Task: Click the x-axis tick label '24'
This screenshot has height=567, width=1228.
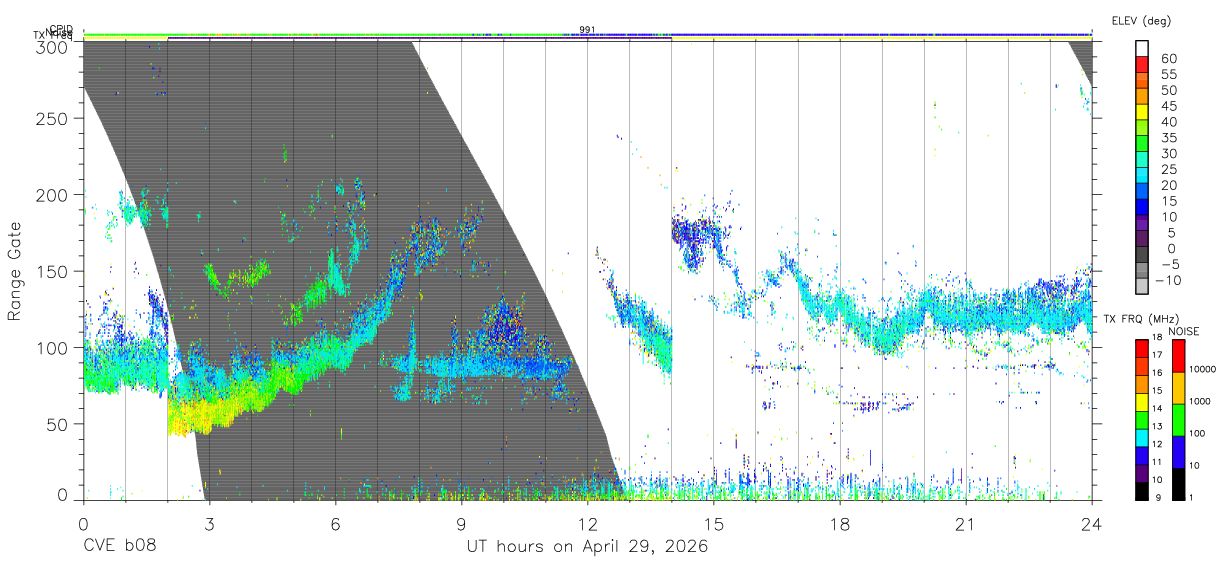Action: [x=1092, y=525]
